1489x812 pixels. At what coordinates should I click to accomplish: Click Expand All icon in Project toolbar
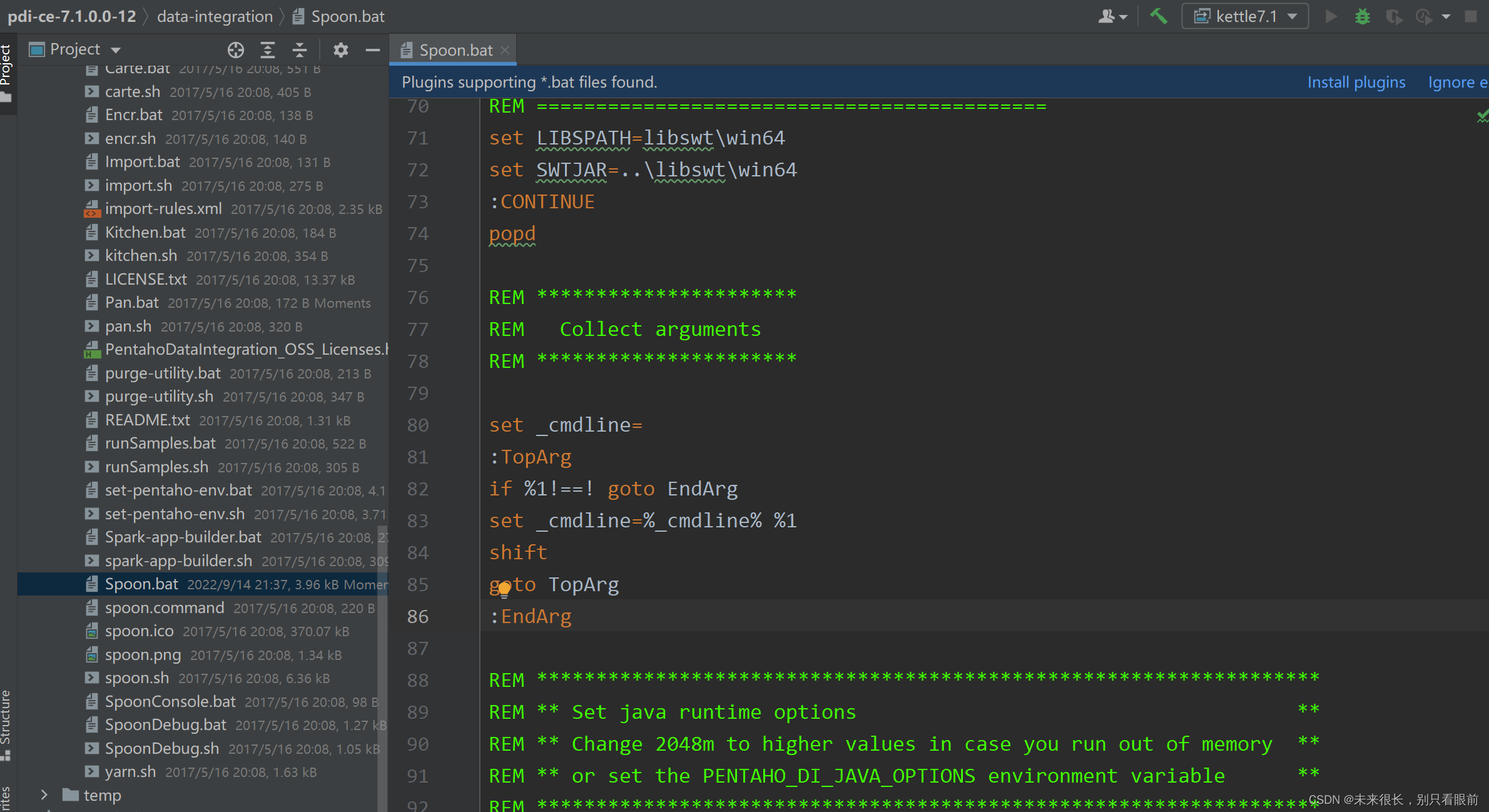point(268,49)
